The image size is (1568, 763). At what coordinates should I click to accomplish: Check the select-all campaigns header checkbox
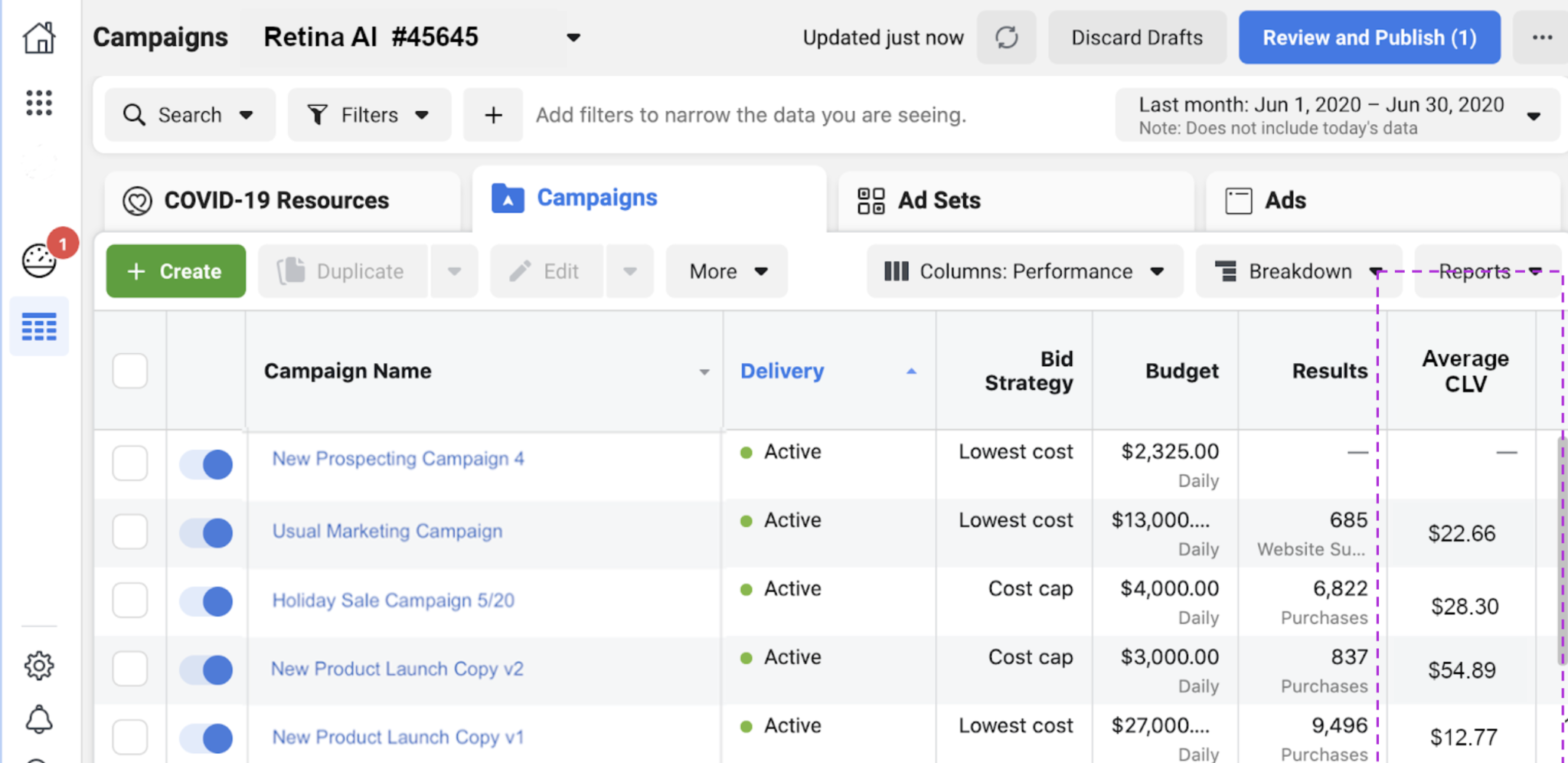tap(130, 371)
